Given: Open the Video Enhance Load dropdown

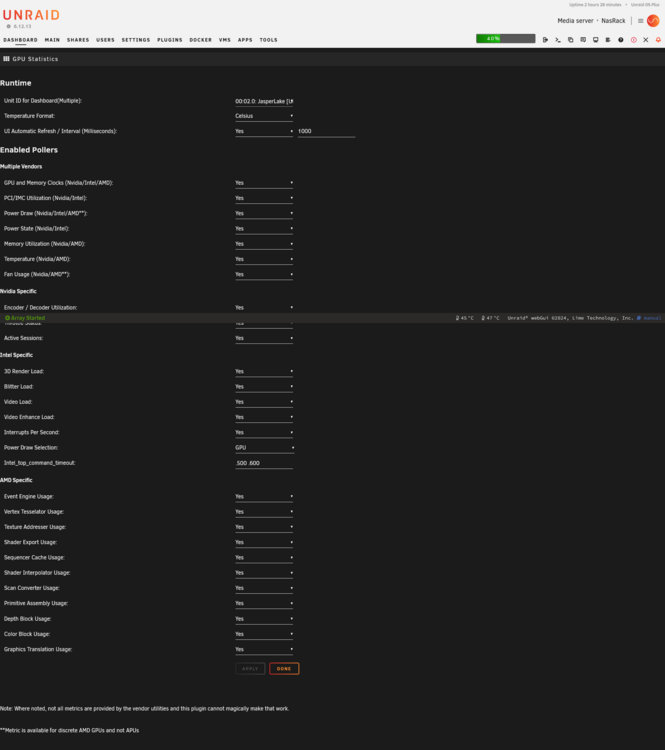Looking at the screenshot, I should click(x=264, y=418).
